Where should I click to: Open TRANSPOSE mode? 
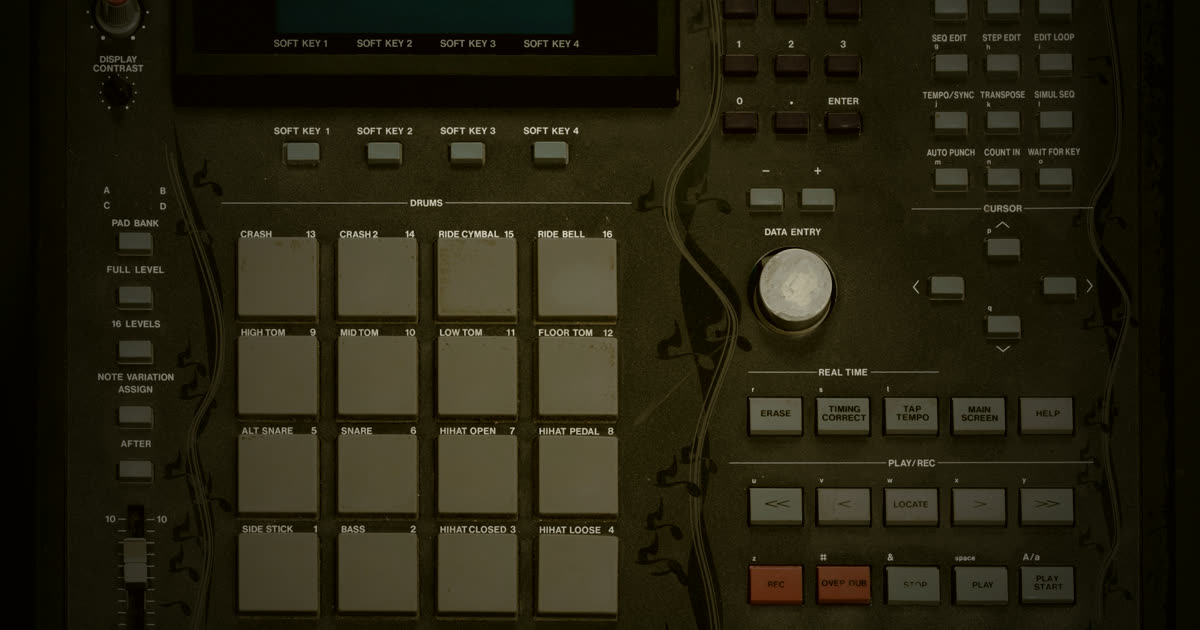click(1002, 121)
